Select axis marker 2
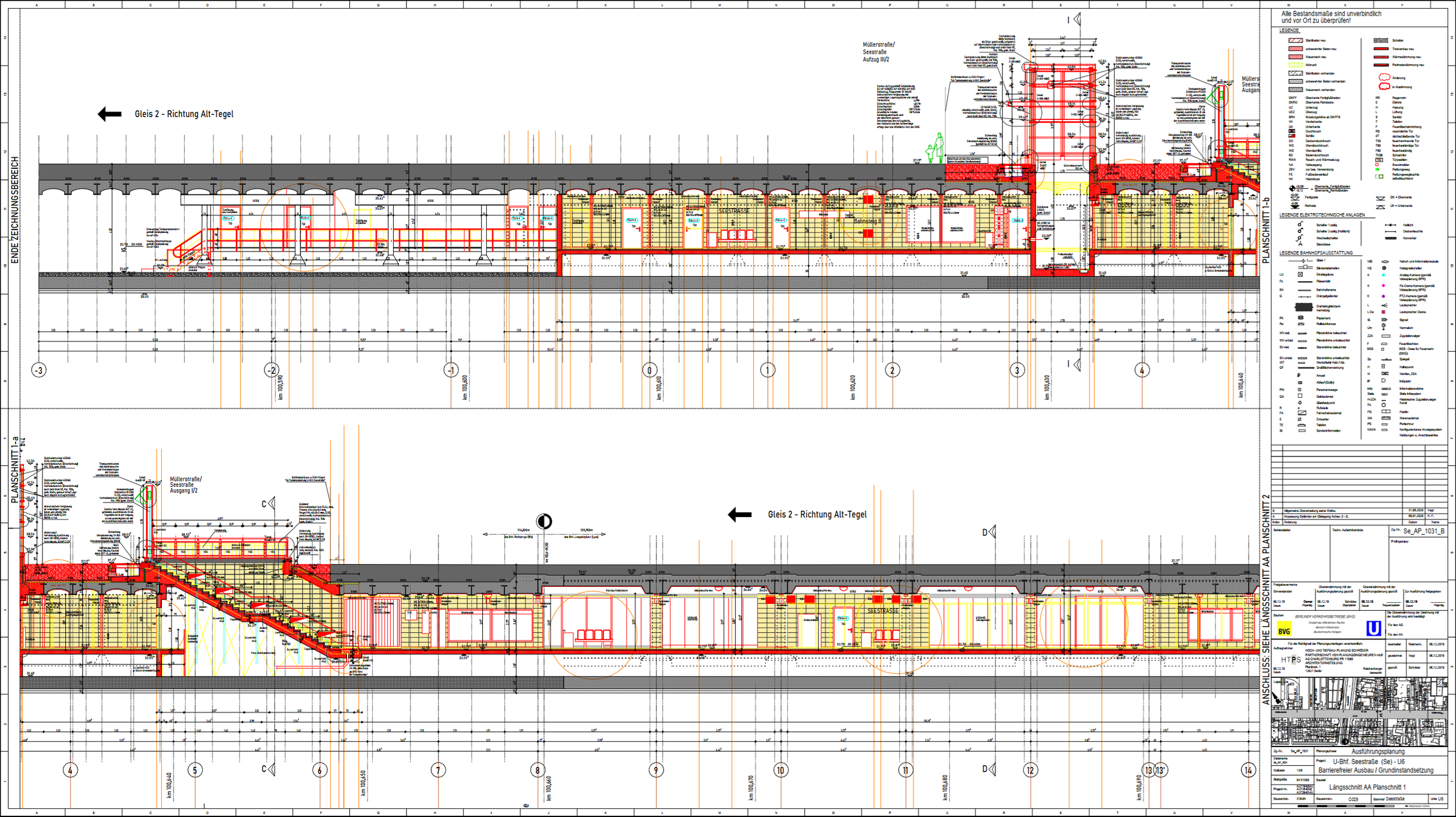Viewport: 1456px width, 817px height. (892, 370)
